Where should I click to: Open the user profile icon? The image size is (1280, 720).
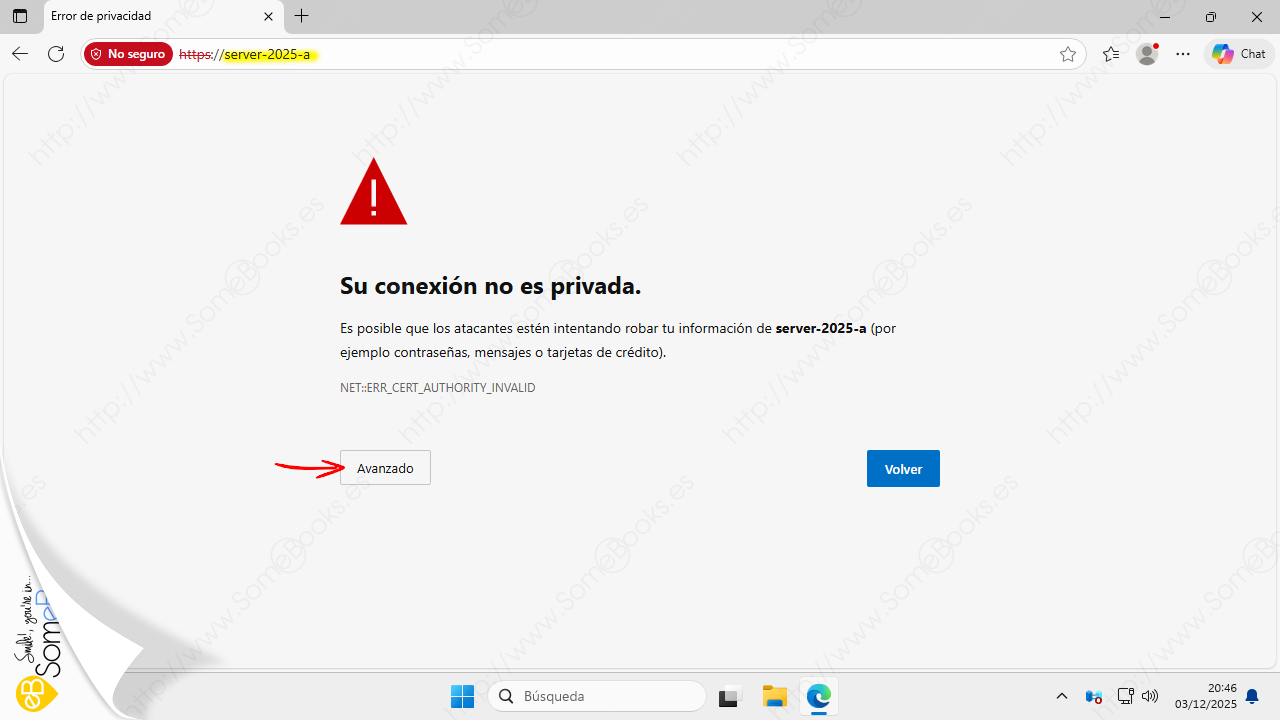pos(1147,54)
